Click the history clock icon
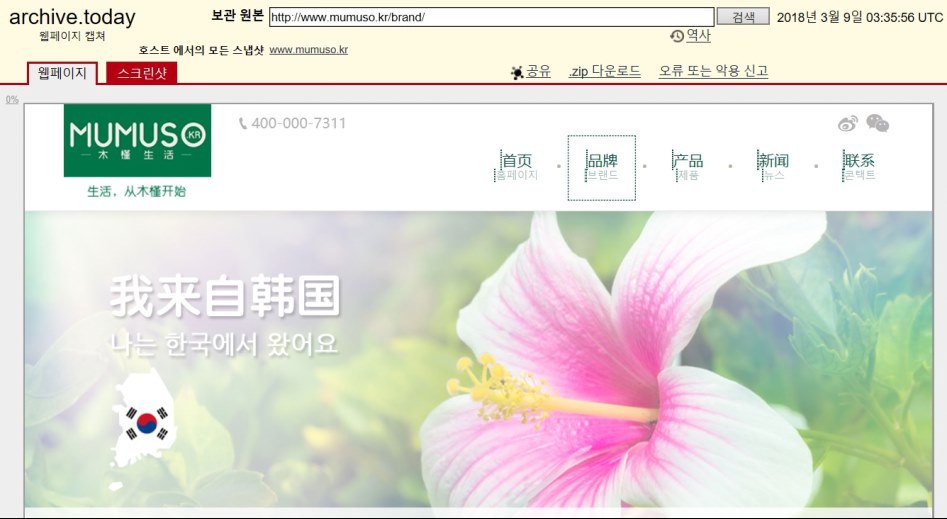Viewport: 947px width, 519px height. [677, 36]
